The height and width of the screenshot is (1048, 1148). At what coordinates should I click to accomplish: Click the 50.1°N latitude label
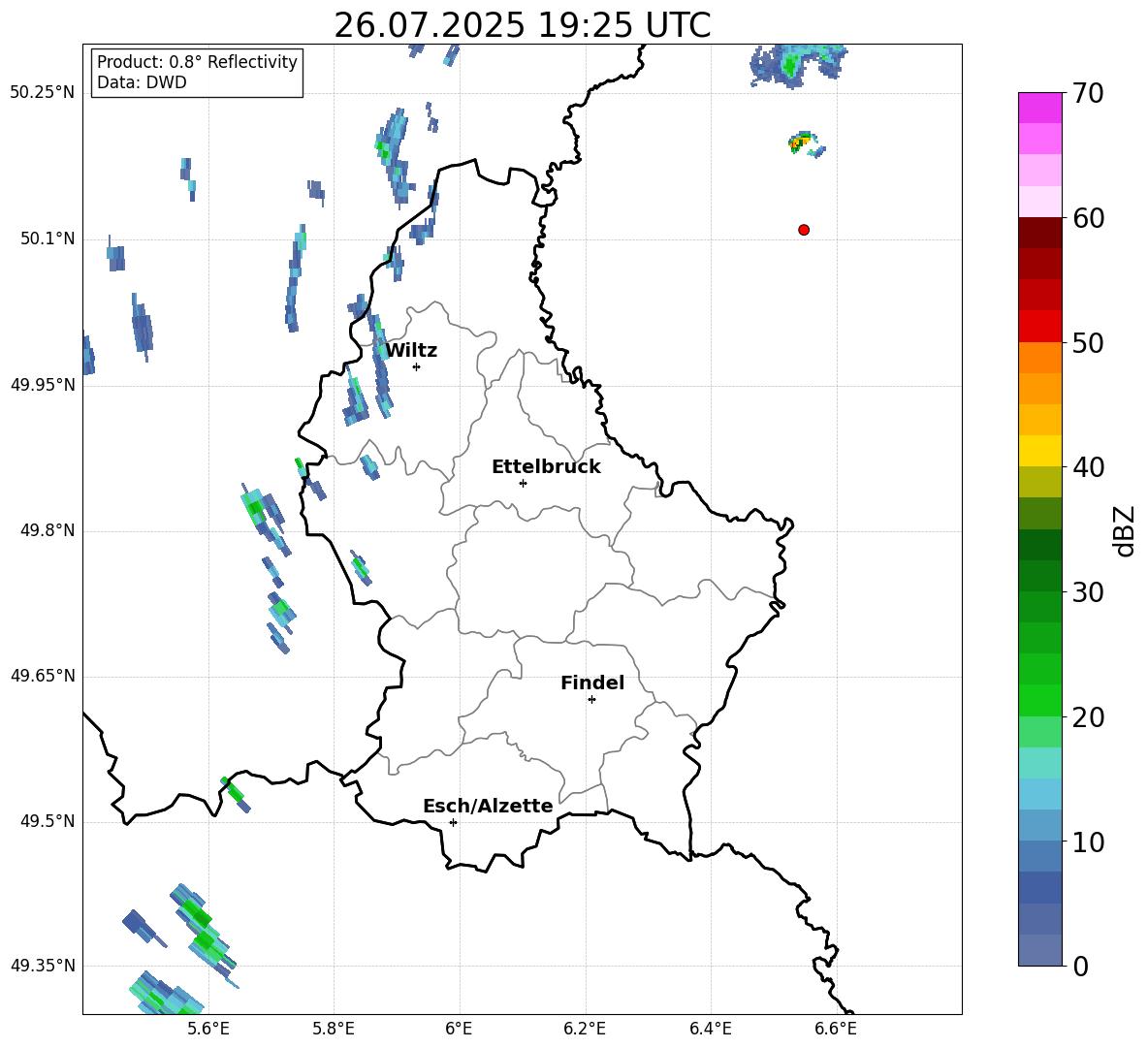(x=48, y=239)
